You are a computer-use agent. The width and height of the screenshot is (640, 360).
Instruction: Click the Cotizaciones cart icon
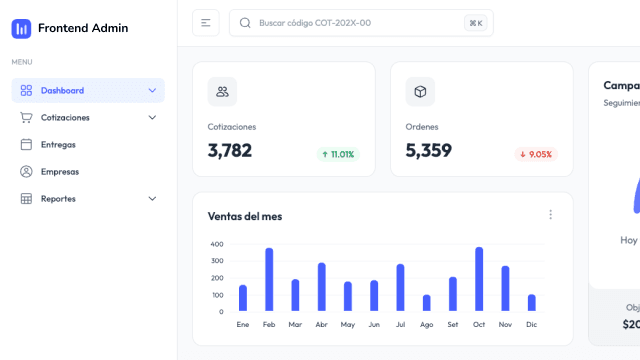[26, 118]
